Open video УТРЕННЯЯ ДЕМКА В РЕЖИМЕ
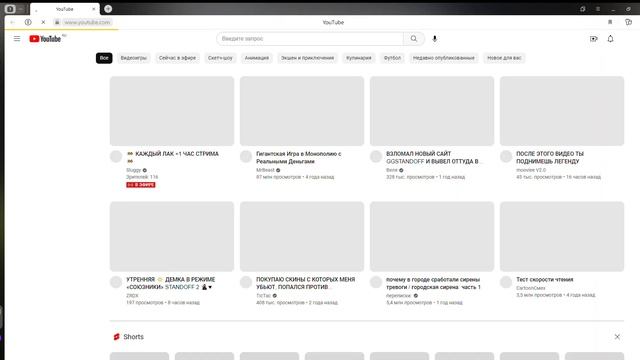Image resolution: width=640 pixels, height=360 pixels. pyautogui.click(x=171, y=283)
